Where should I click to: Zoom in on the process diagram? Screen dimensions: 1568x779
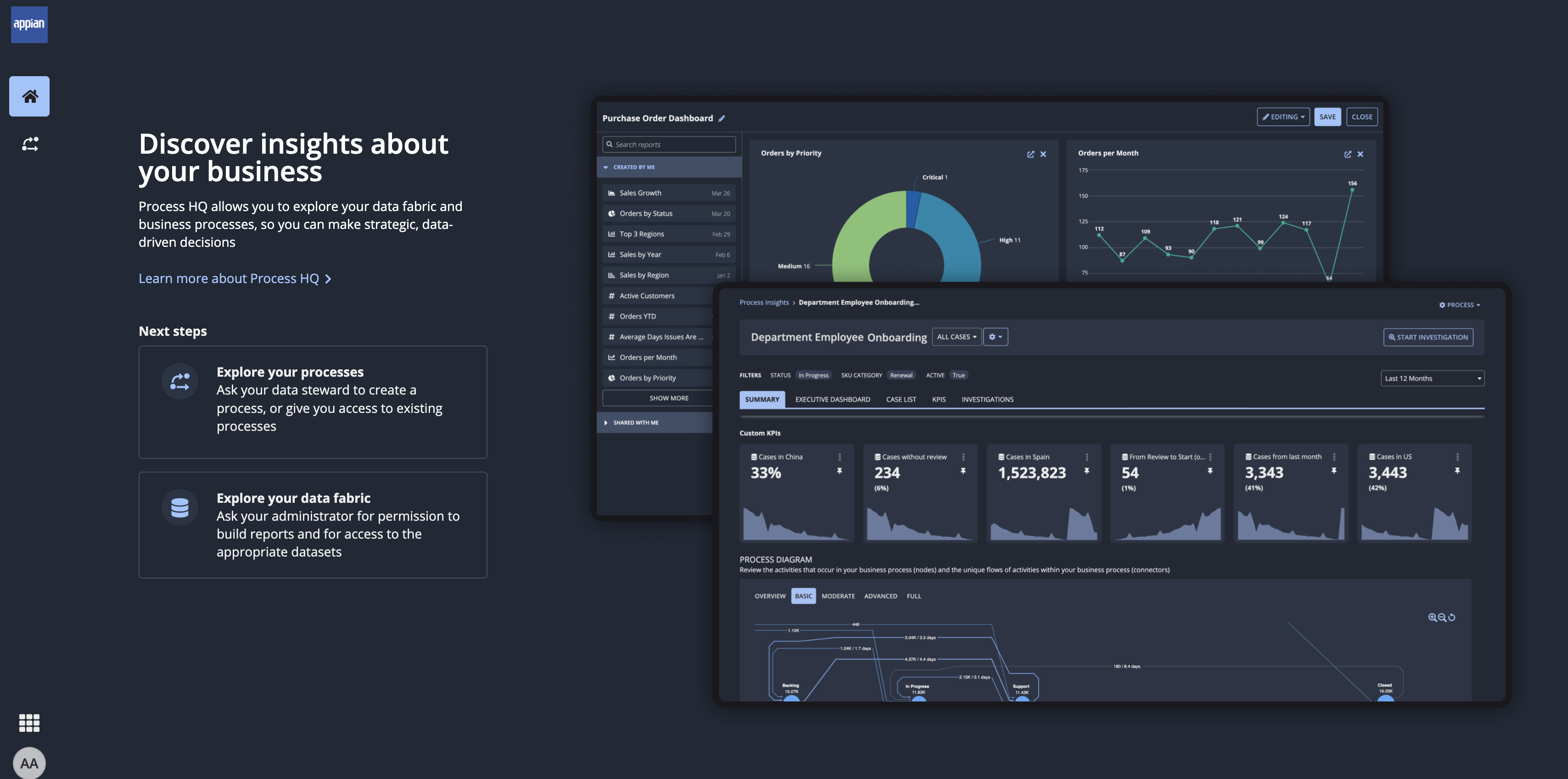[1432, 617]
